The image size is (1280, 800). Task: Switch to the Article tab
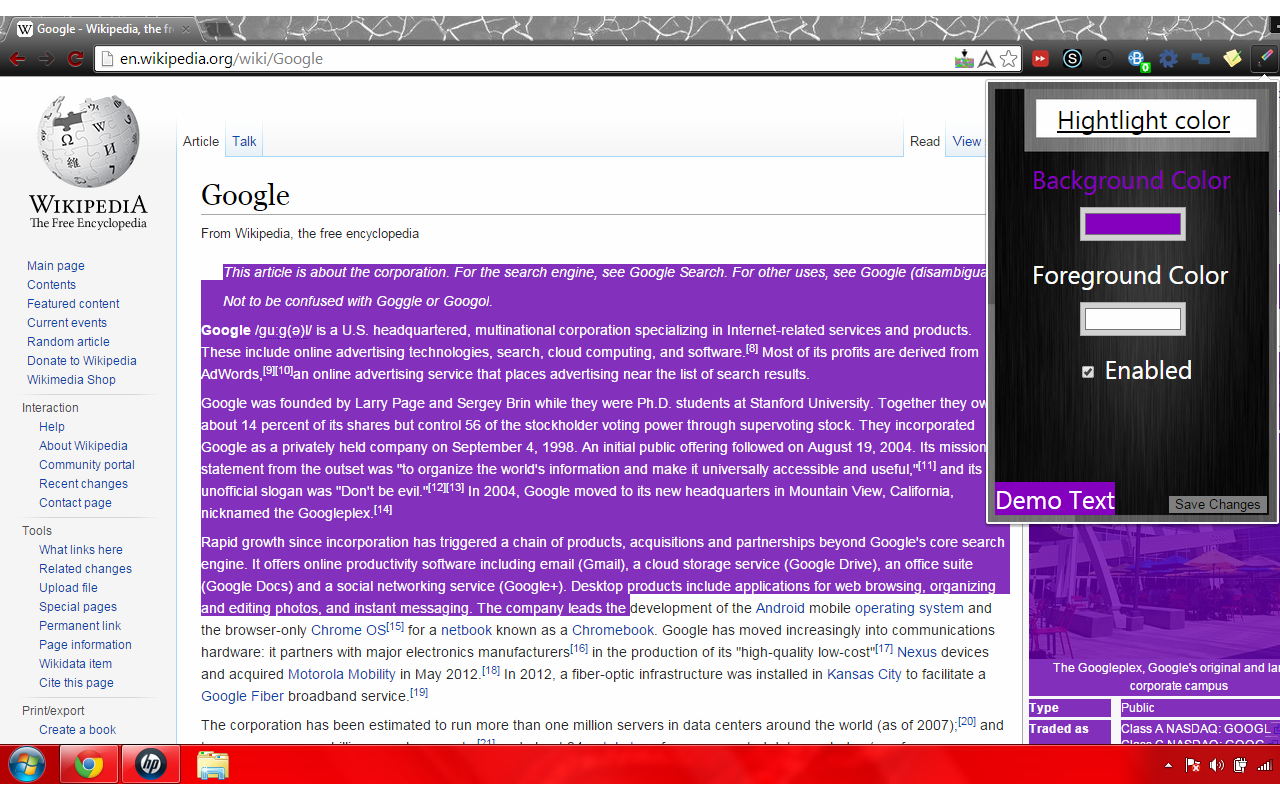(x=201, y=141)
